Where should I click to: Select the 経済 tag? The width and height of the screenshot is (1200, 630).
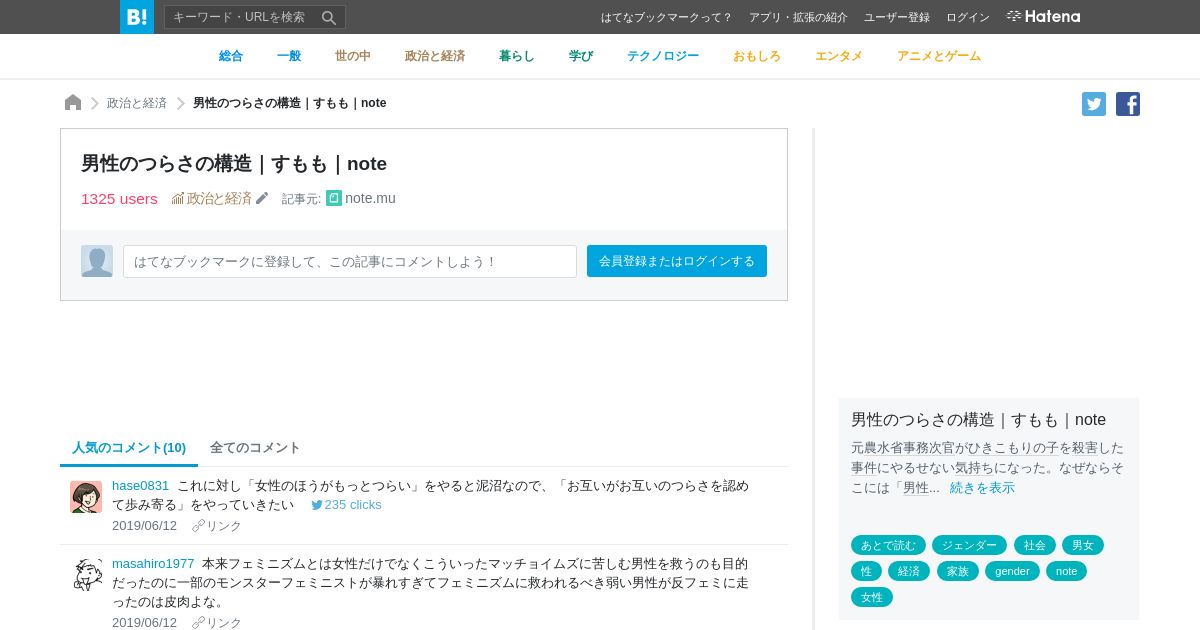point(908,571)
